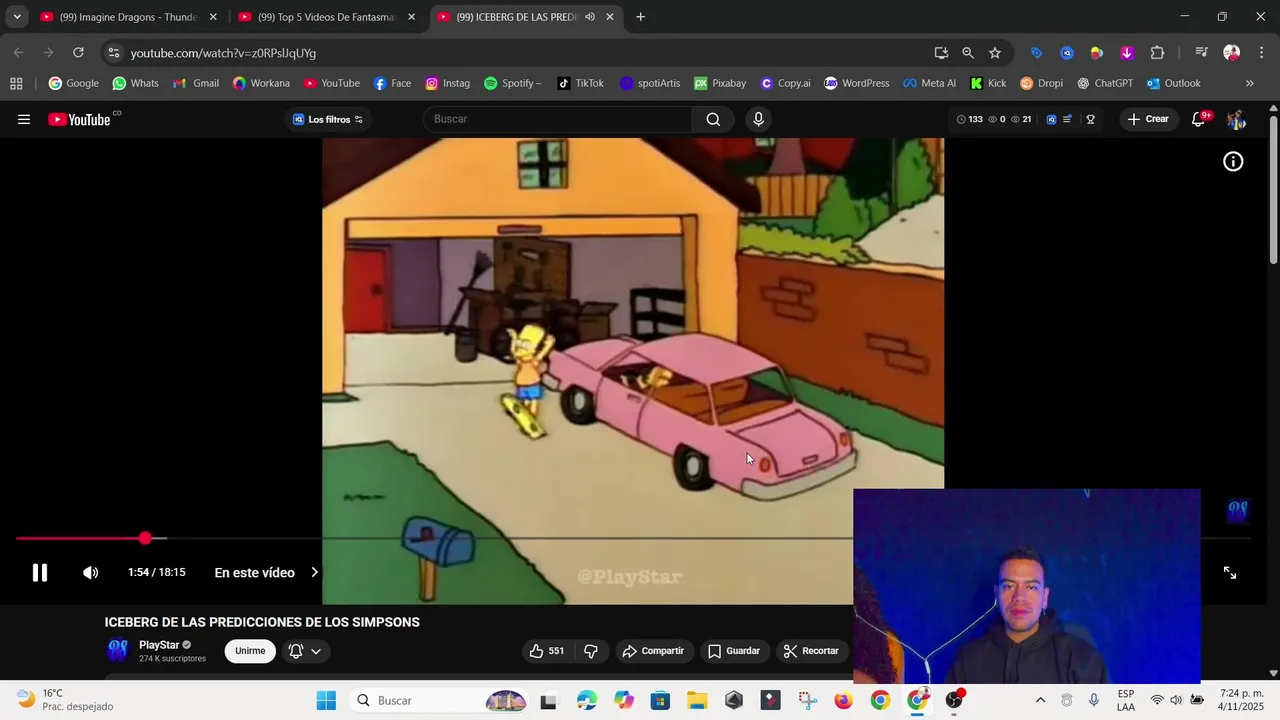Open the Google bookmark

click(74, 83)
